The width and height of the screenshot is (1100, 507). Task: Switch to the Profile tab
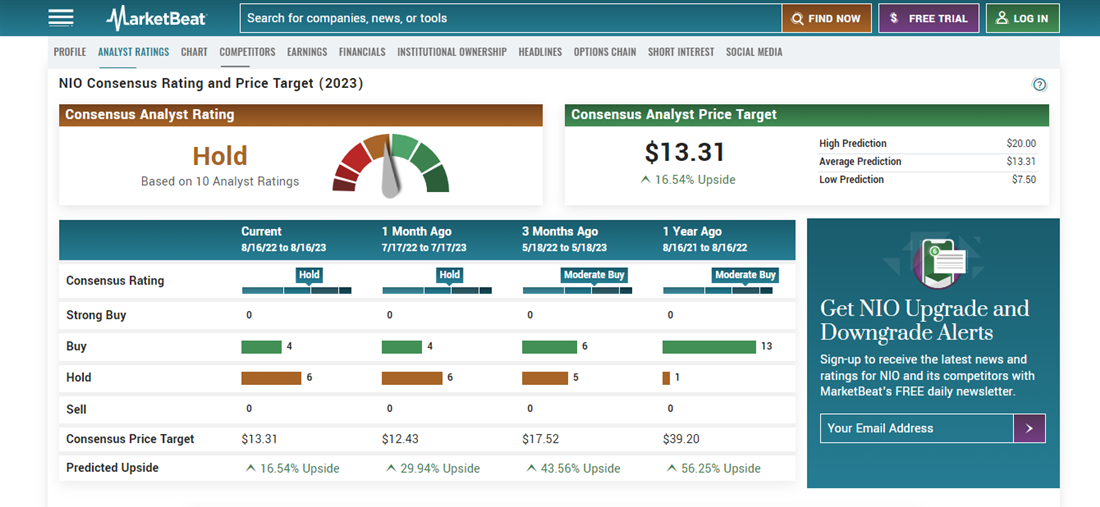70,52
